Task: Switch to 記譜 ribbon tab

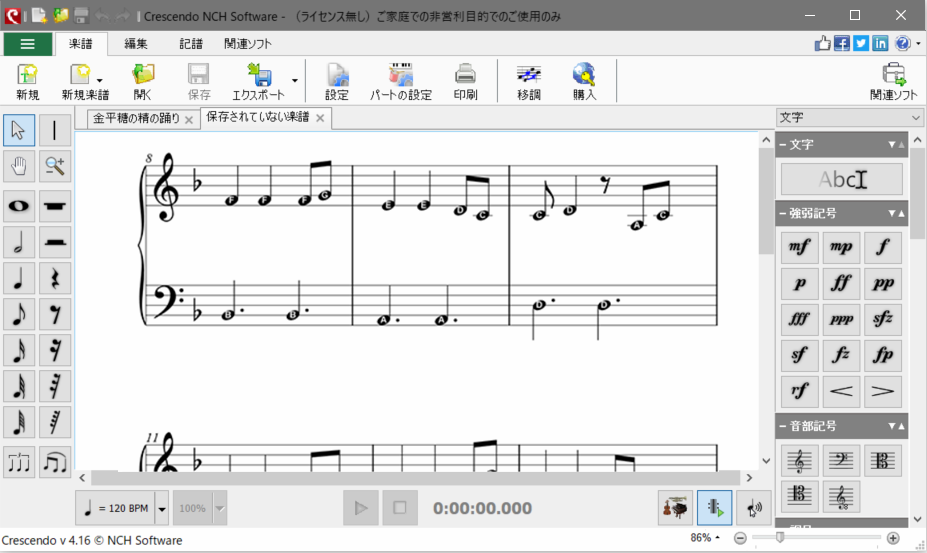Action: (x=191, y=44)
